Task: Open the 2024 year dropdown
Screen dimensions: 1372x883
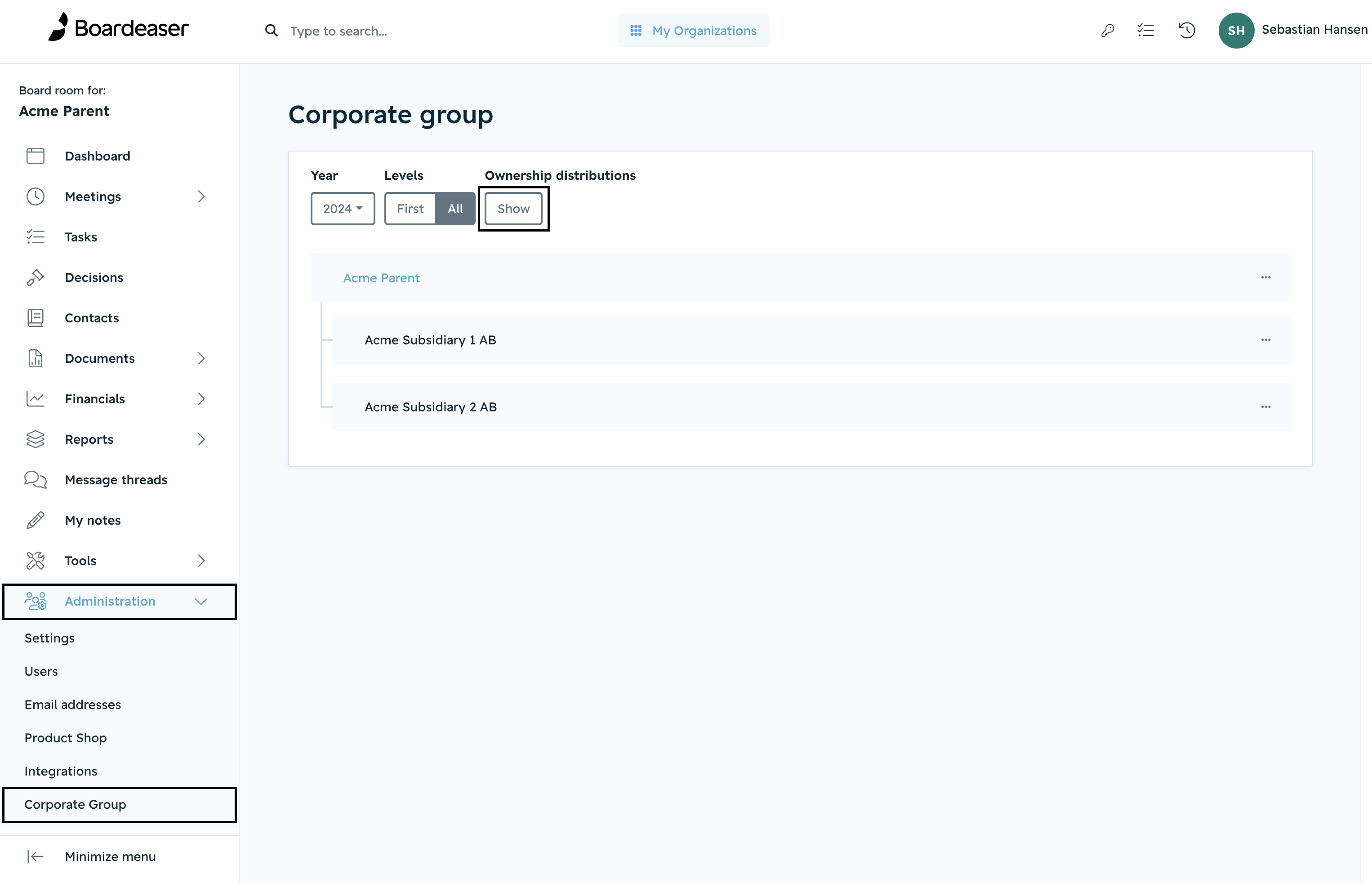Action: point(342,209)
